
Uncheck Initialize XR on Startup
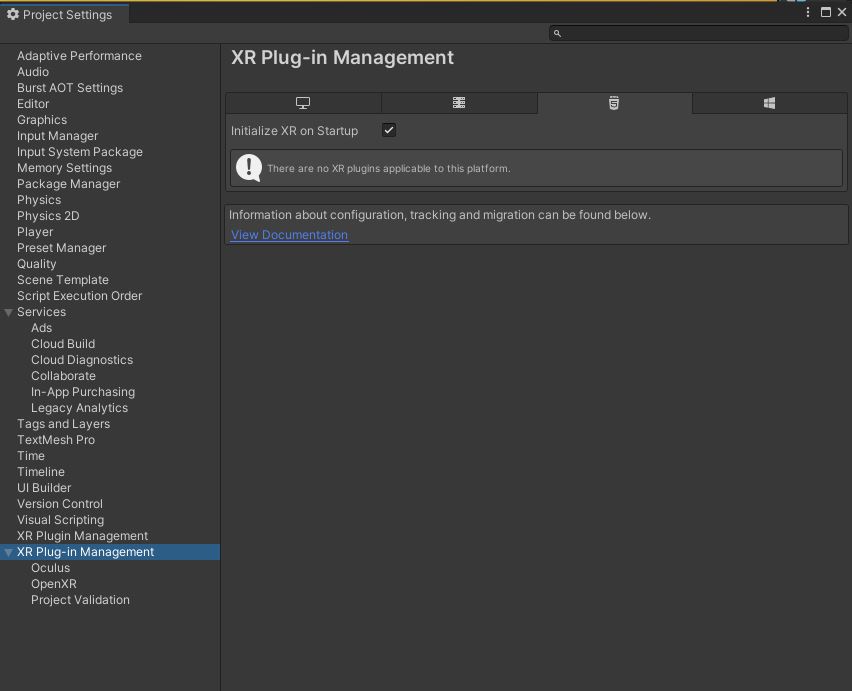point(388,130)
